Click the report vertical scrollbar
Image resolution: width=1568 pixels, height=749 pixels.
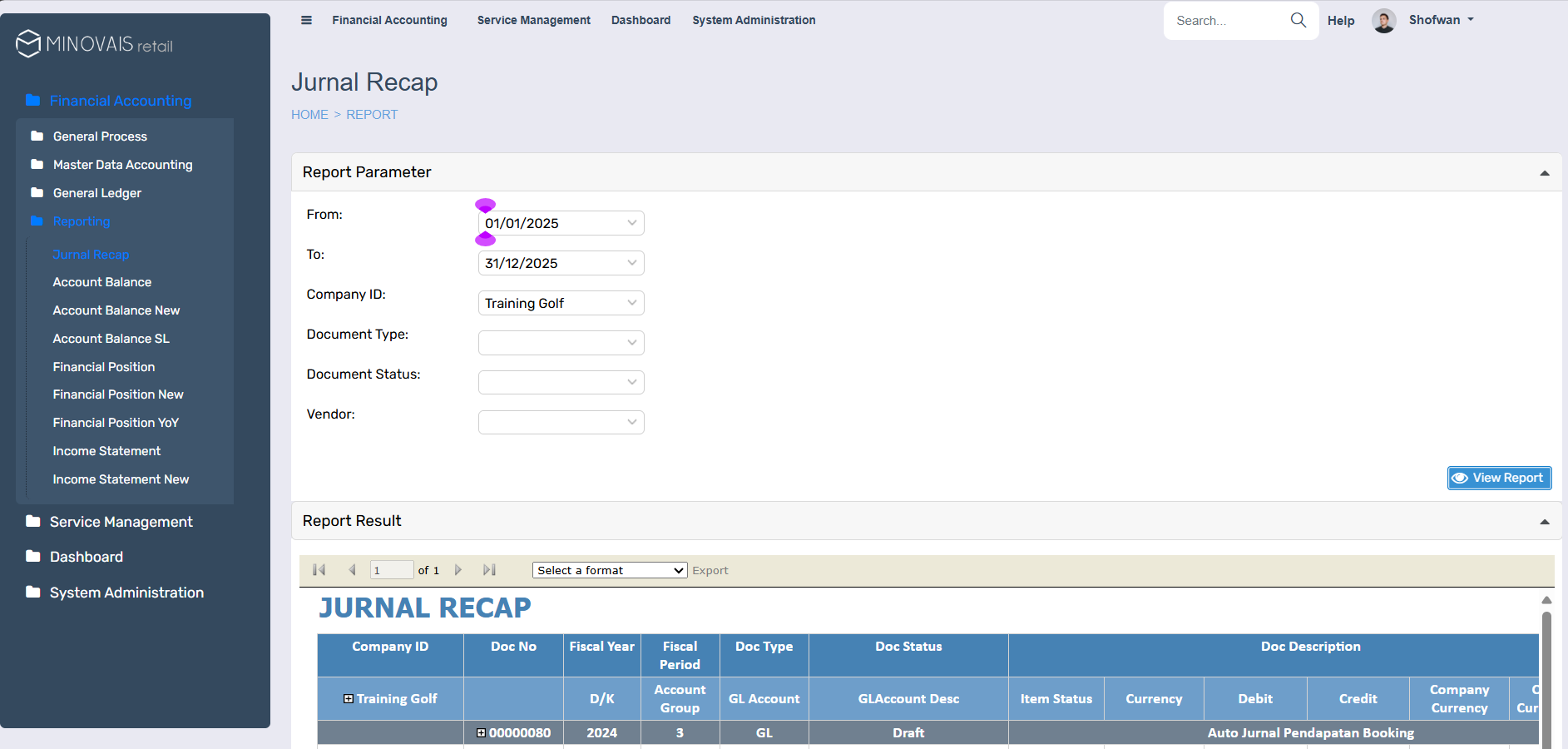tap(1546, 674)
